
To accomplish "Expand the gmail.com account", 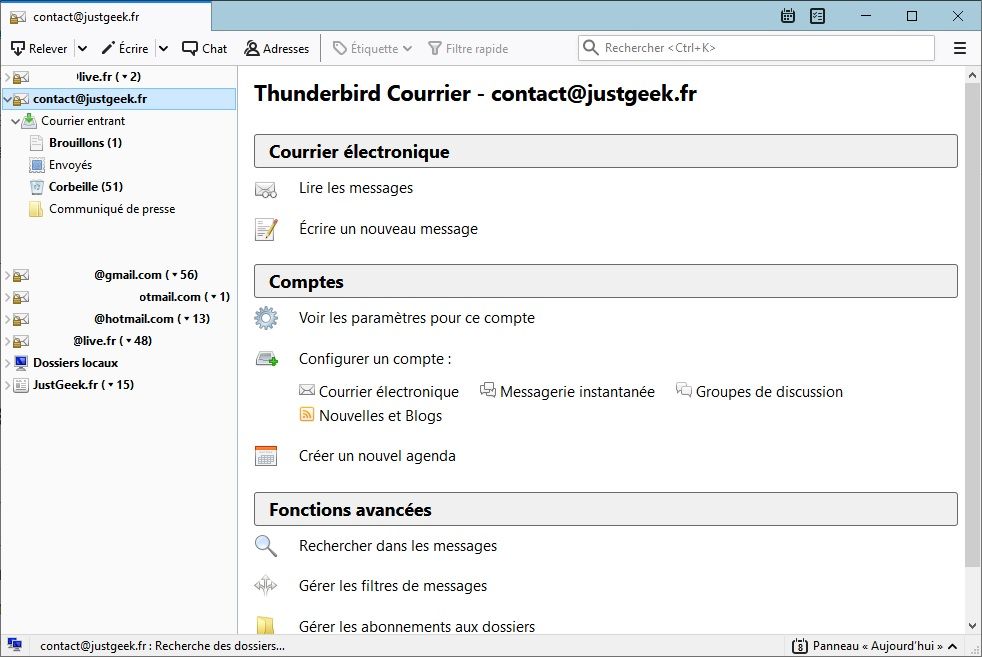I will (x=7, y=275).
